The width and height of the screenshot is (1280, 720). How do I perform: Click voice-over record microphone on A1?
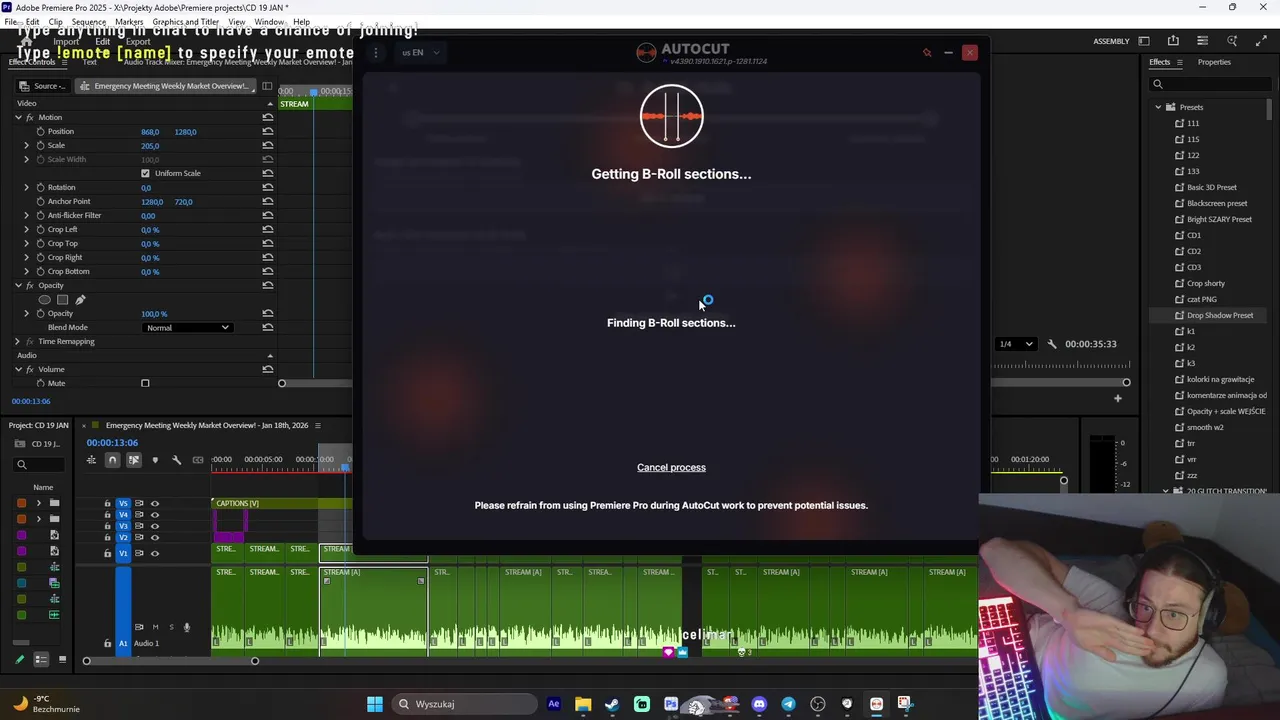(x=186, y=627)
